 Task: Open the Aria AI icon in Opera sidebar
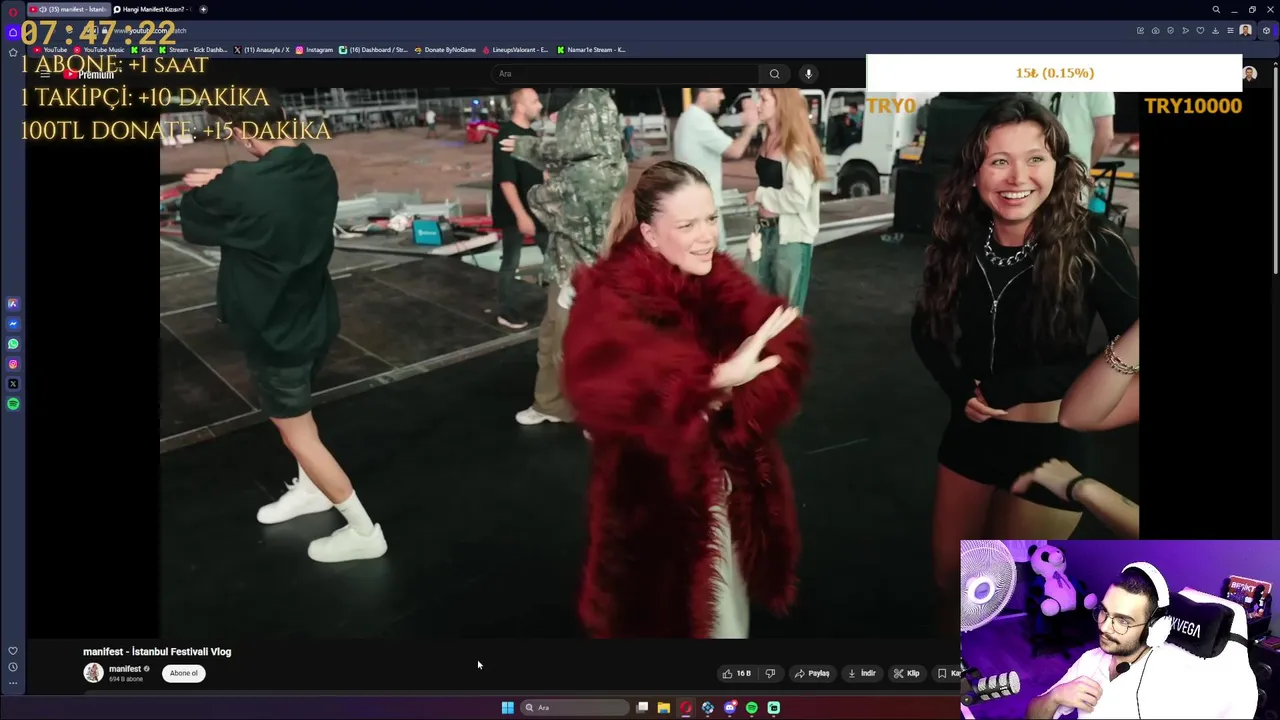[x=13, y=303]
